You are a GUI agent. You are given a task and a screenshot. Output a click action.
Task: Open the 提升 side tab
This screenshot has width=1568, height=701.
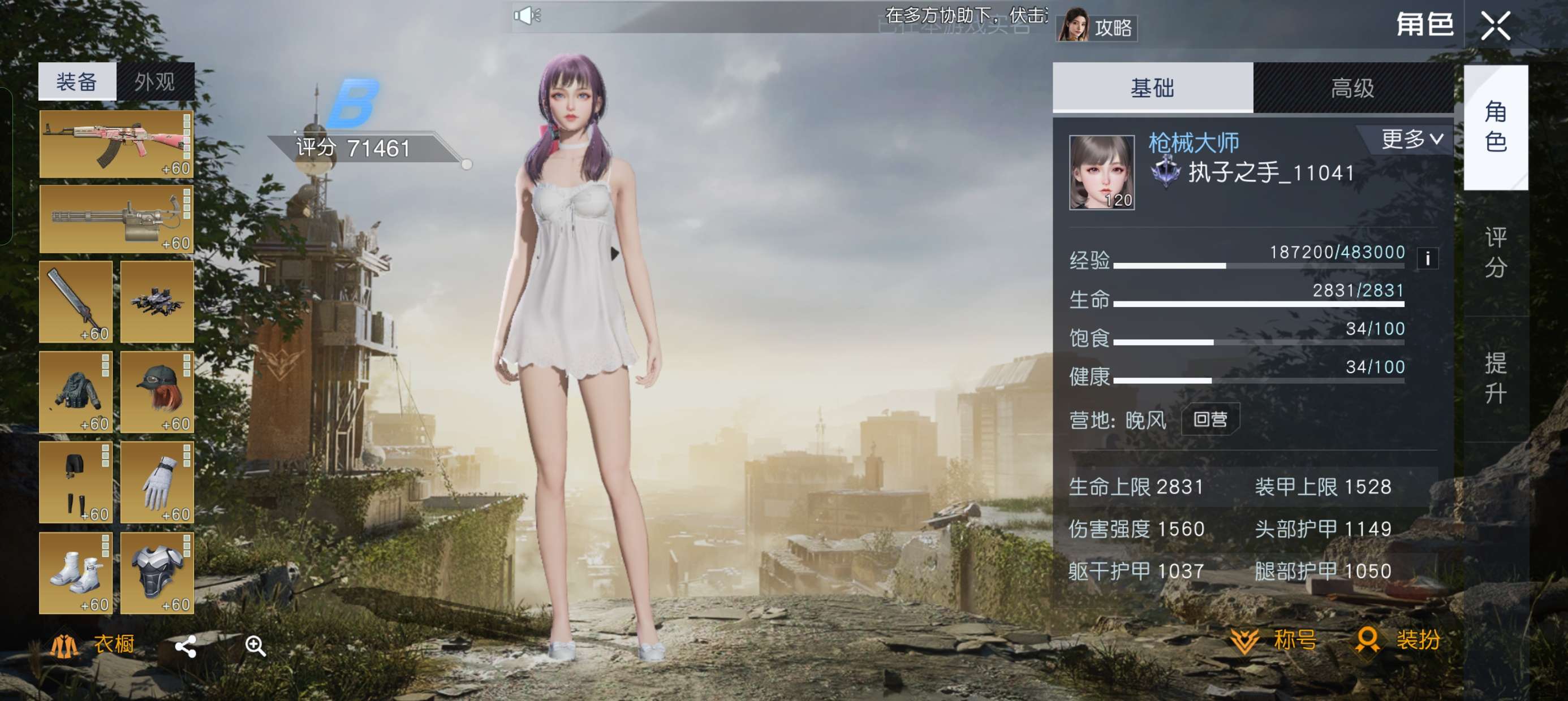1496,379
